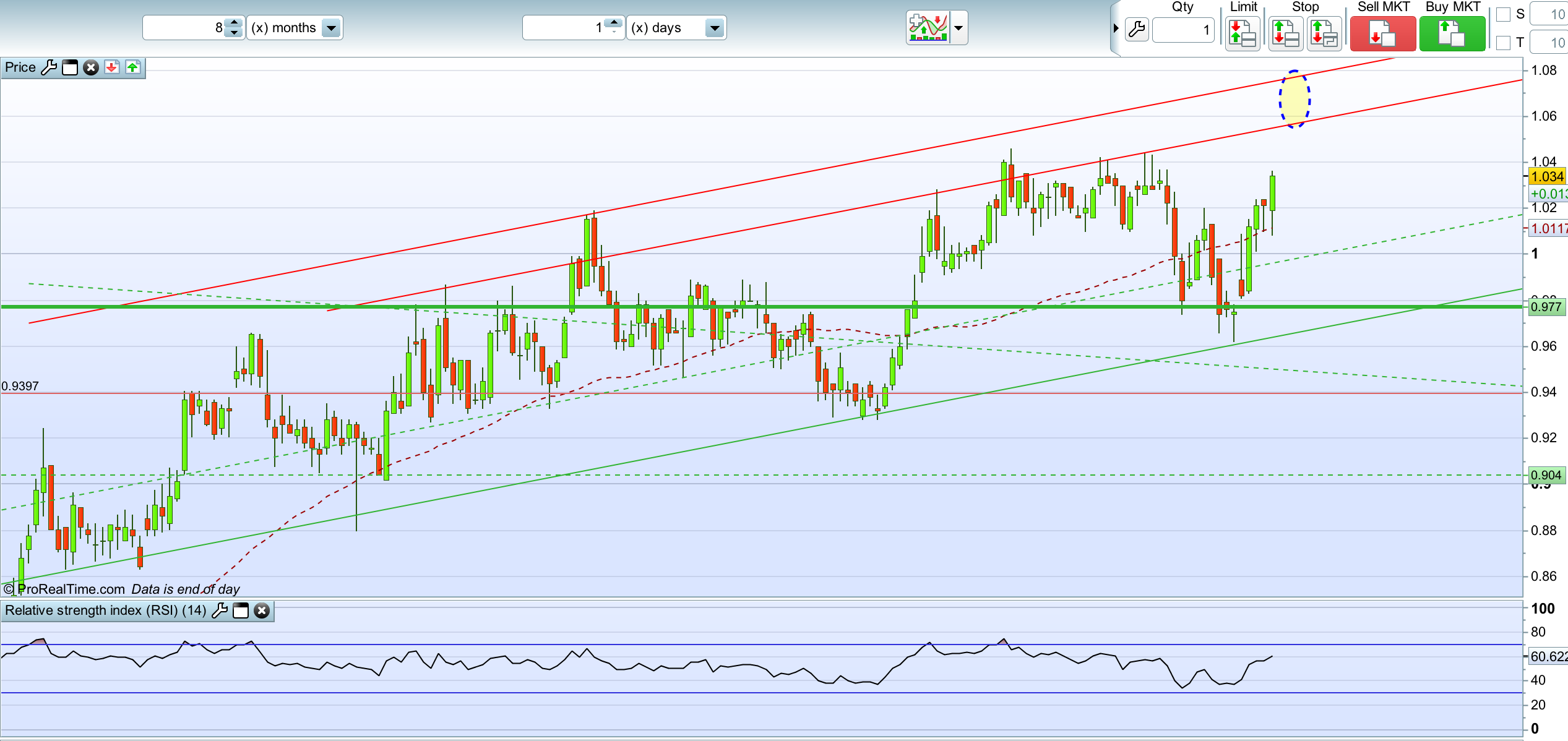This screenshot has width=1568, height=741.
Task: Click the Limit order icon
Action: [x=1243, y=34]
